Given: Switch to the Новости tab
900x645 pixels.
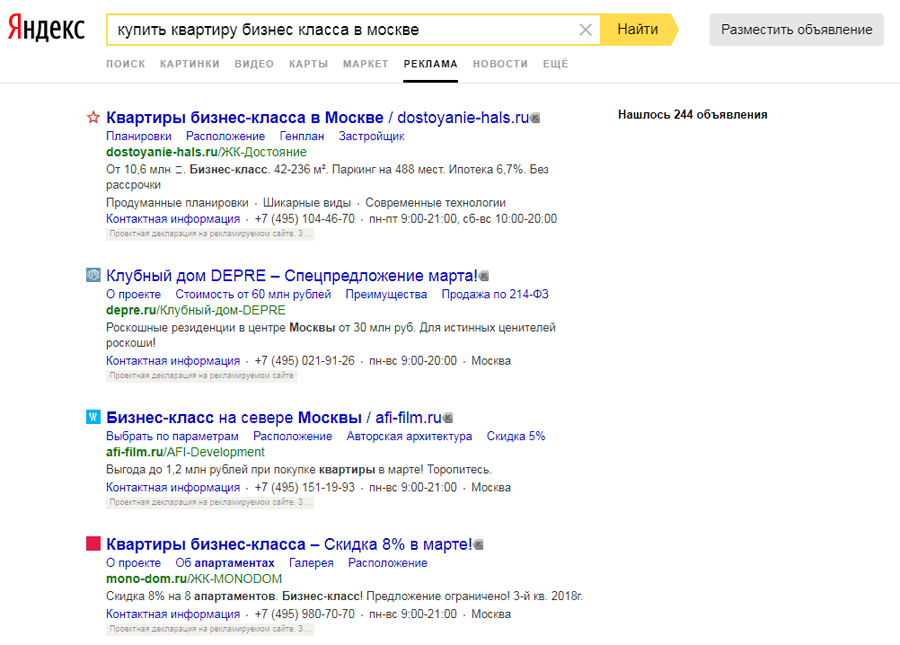Looking at the screenshot, I should tap(500, 64).
